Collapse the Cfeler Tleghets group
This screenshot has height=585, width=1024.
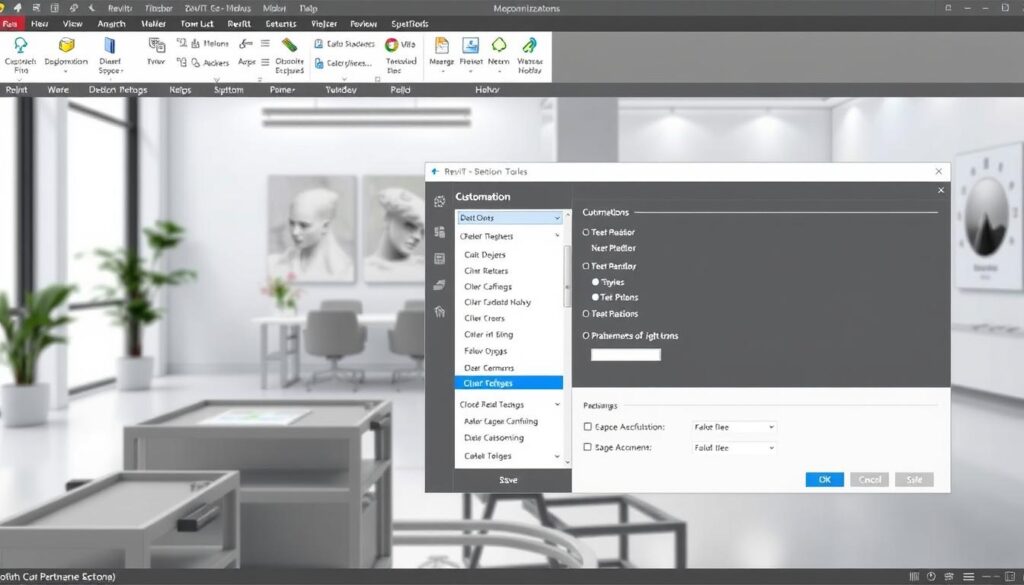tap(557, 236)
